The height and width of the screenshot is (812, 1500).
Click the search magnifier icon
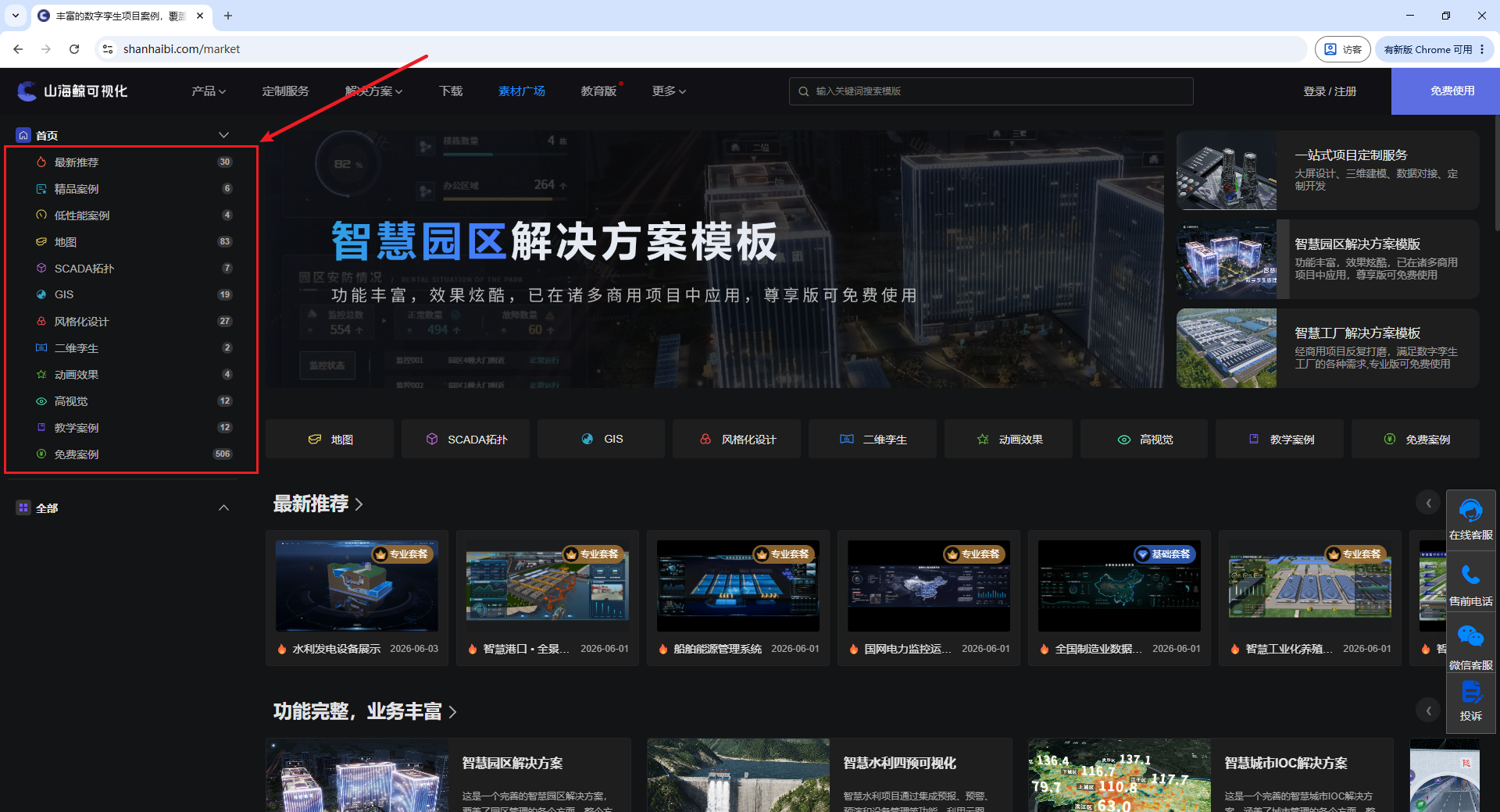point(803,91)
